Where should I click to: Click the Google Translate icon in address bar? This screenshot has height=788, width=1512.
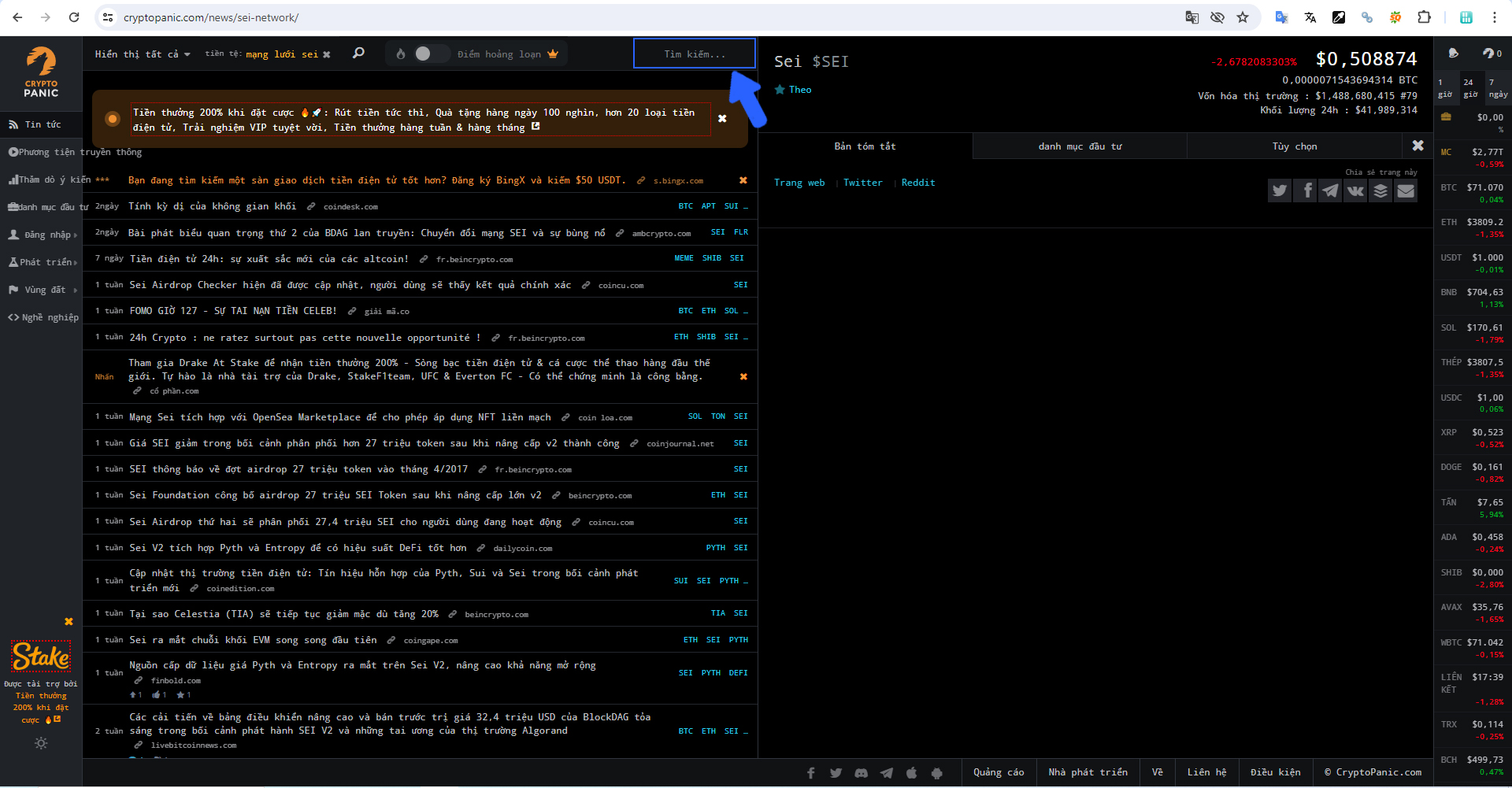pyautogui.click(x=1192, y=17)
